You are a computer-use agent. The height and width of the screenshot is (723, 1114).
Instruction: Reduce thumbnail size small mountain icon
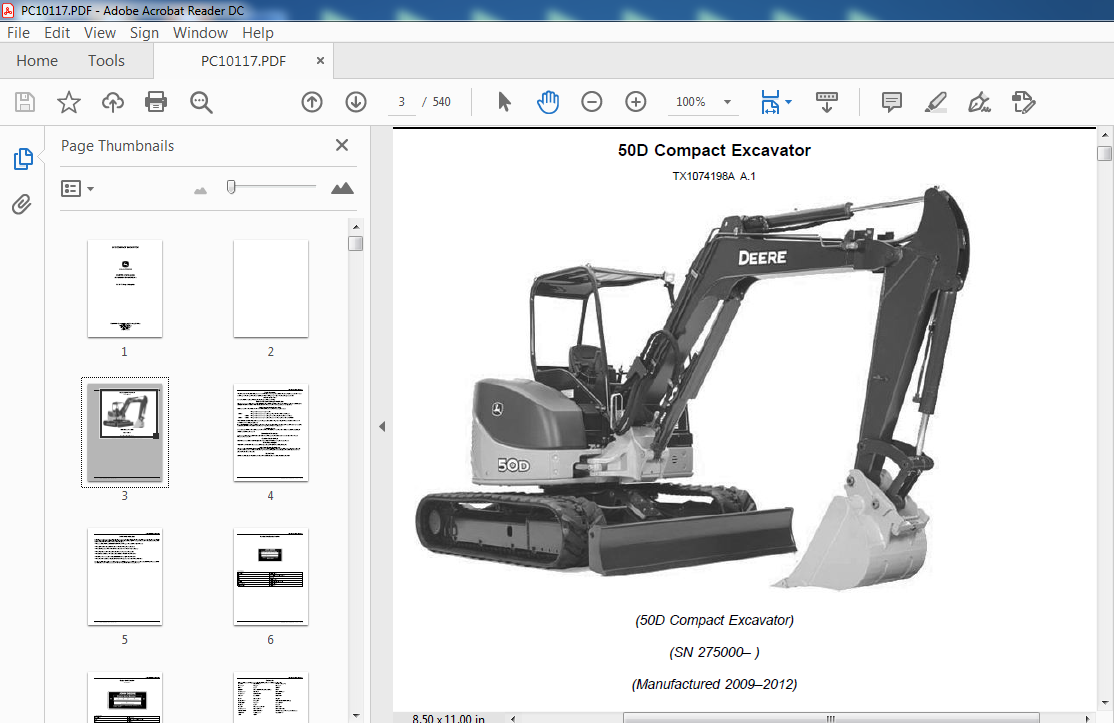point(200,190)
